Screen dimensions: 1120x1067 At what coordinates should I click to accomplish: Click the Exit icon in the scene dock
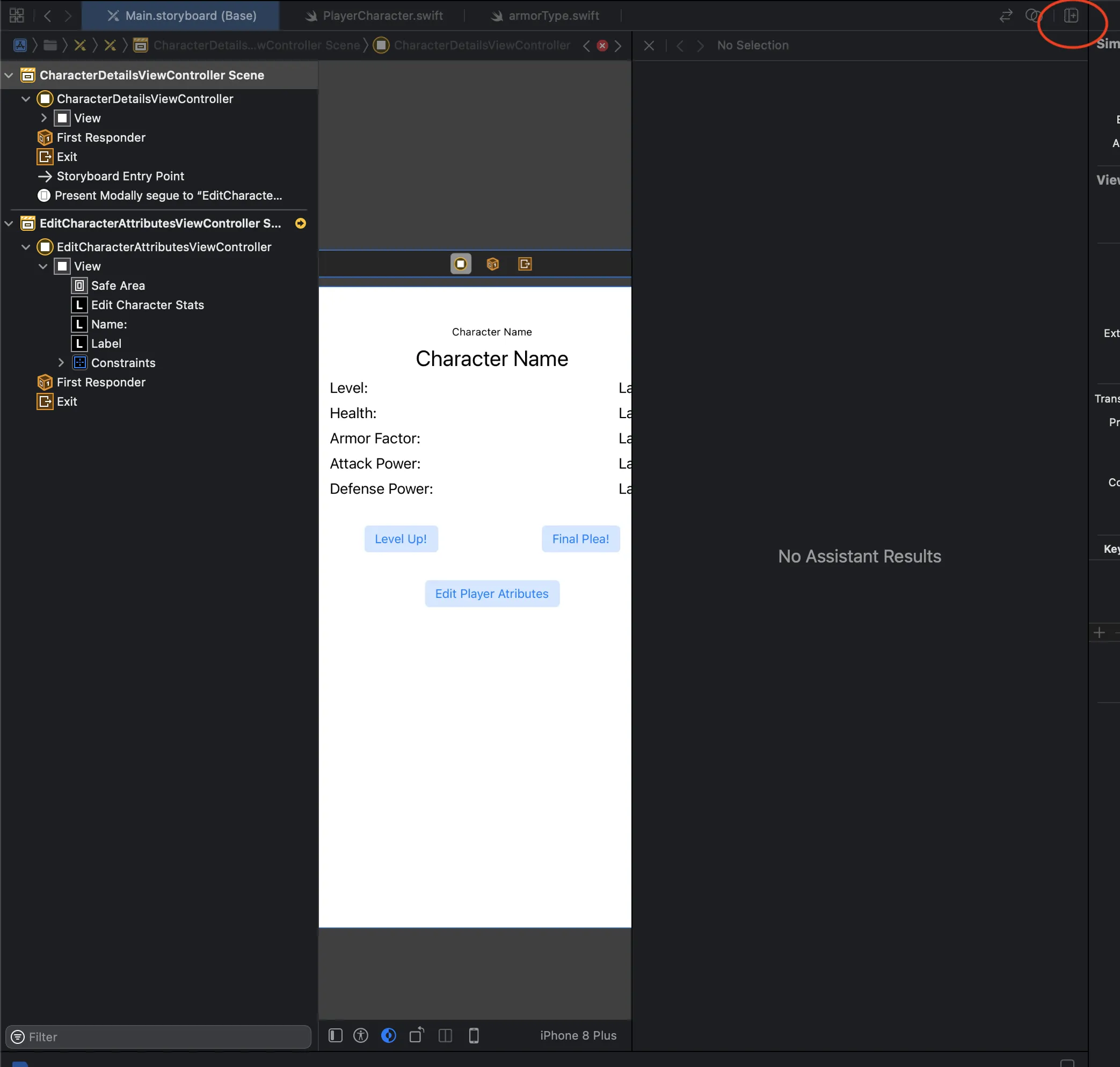525,264
